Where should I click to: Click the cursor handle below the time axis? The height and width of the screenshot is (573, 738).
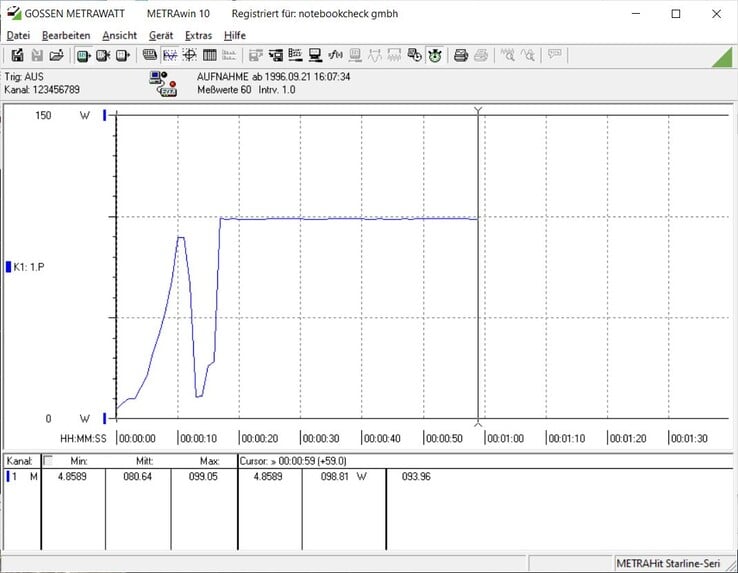coord(478,424)
